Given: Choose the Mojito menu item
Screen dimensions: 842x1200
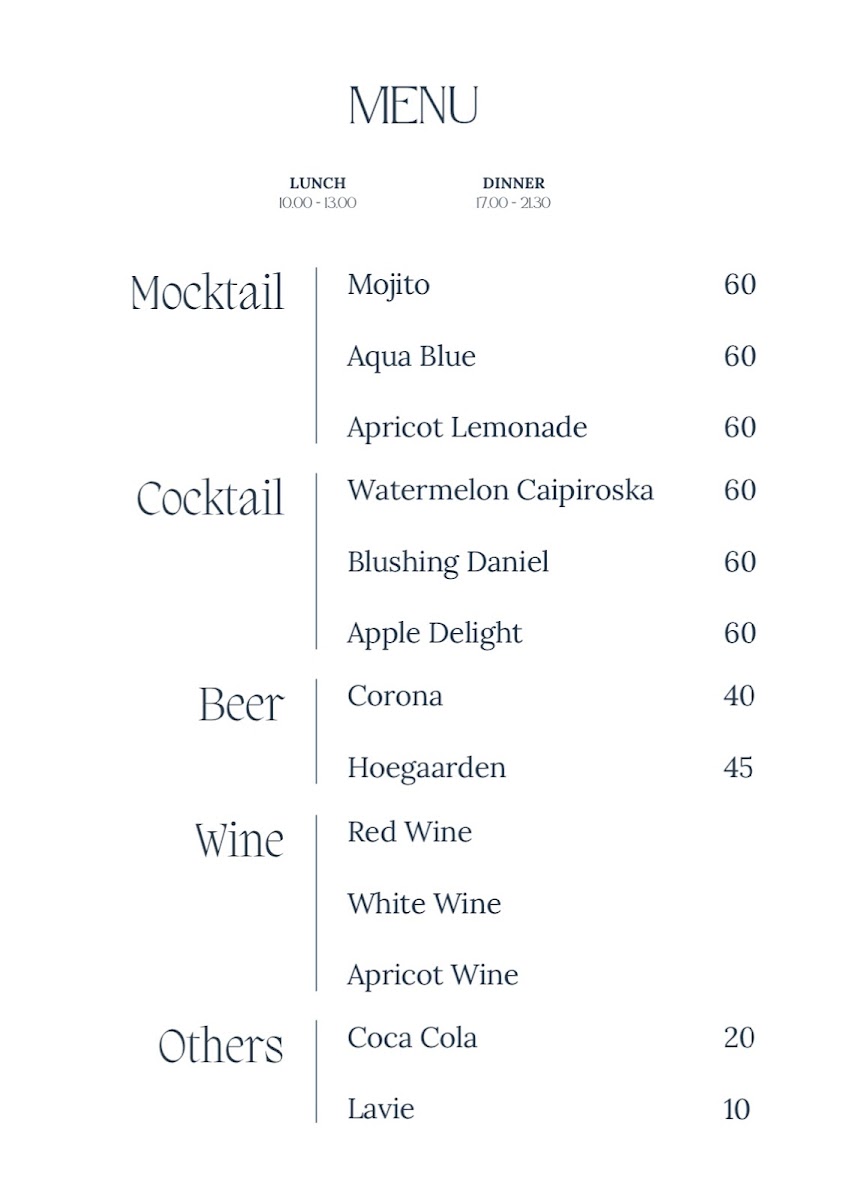Looking at the screenshot, I should pyautogui.click(x=388, y=285).
